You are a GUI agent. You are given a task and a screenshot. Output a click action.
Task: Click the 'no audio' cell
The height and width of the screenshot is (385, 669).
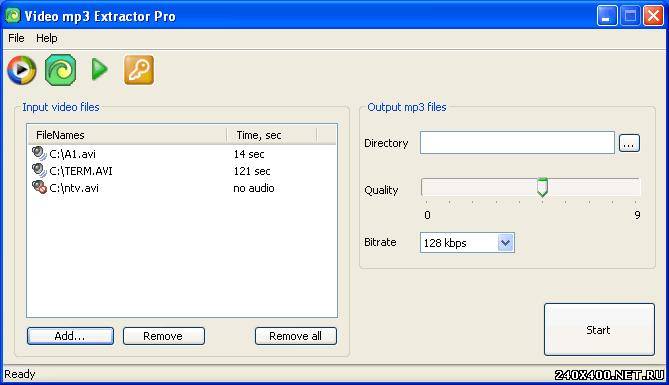[x=253, y=188]
